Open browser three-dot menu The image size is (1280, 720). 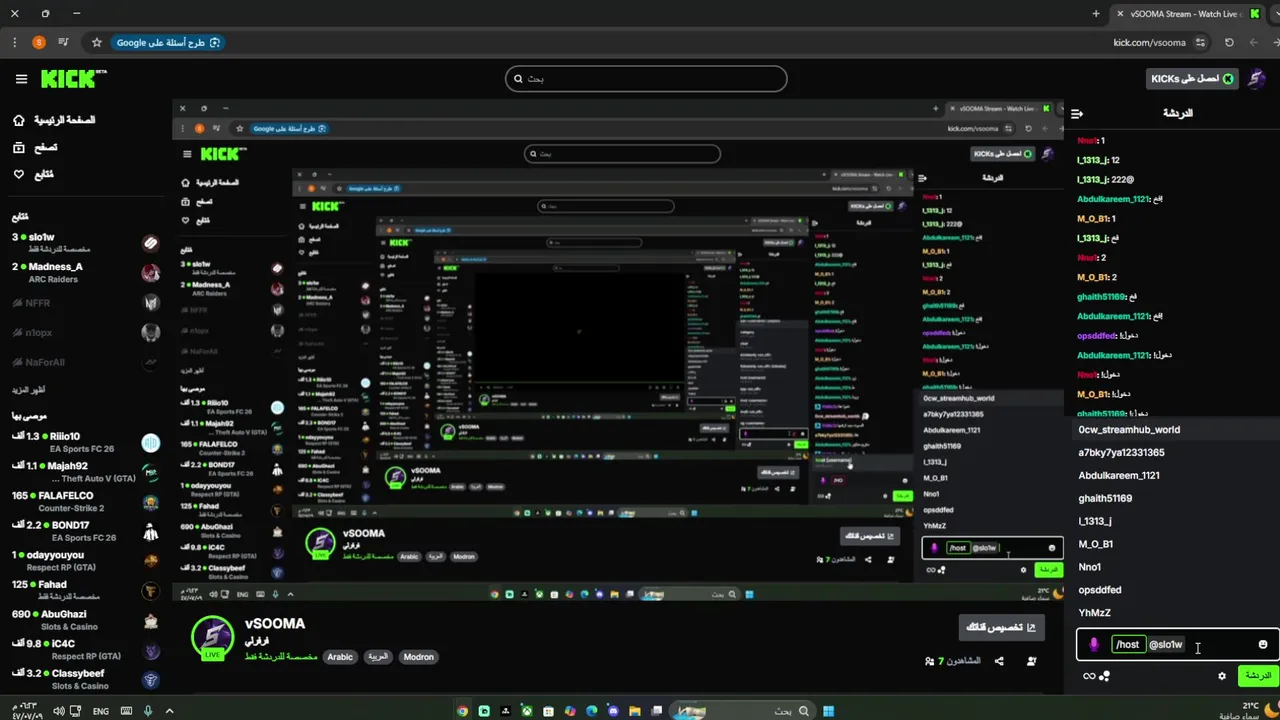tap(14, 43)
